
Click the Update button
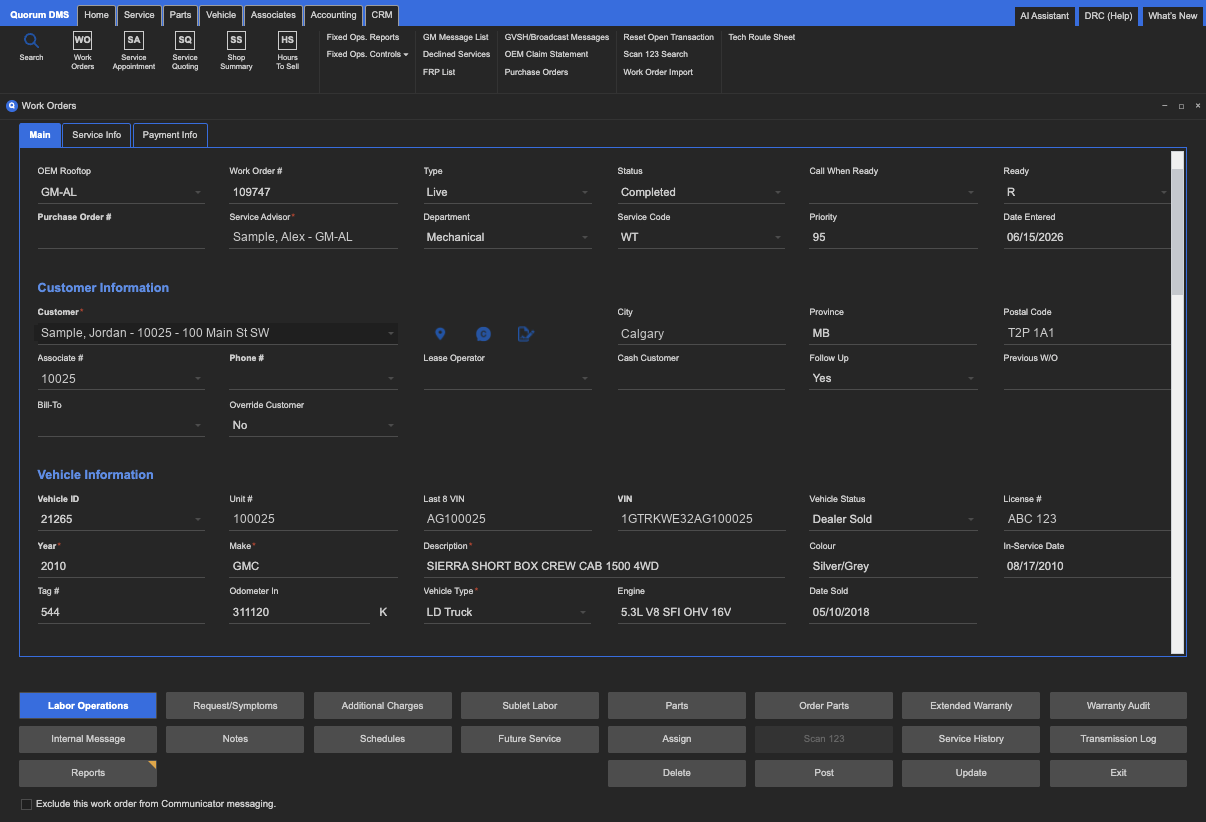(971, 773)
